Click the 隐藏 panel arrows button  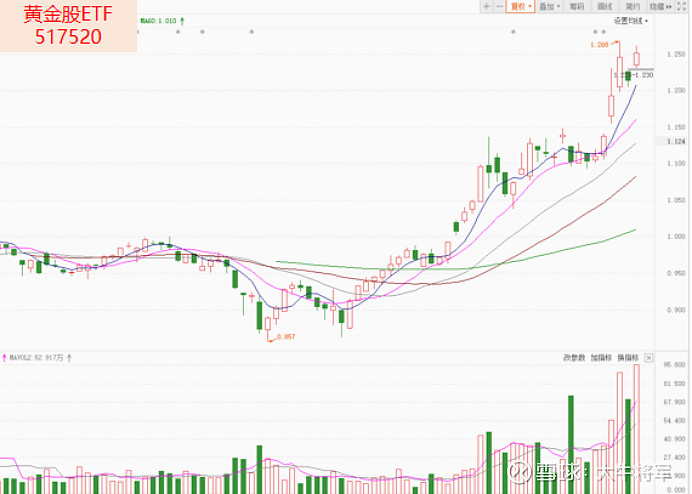click(x=660, y=6)
